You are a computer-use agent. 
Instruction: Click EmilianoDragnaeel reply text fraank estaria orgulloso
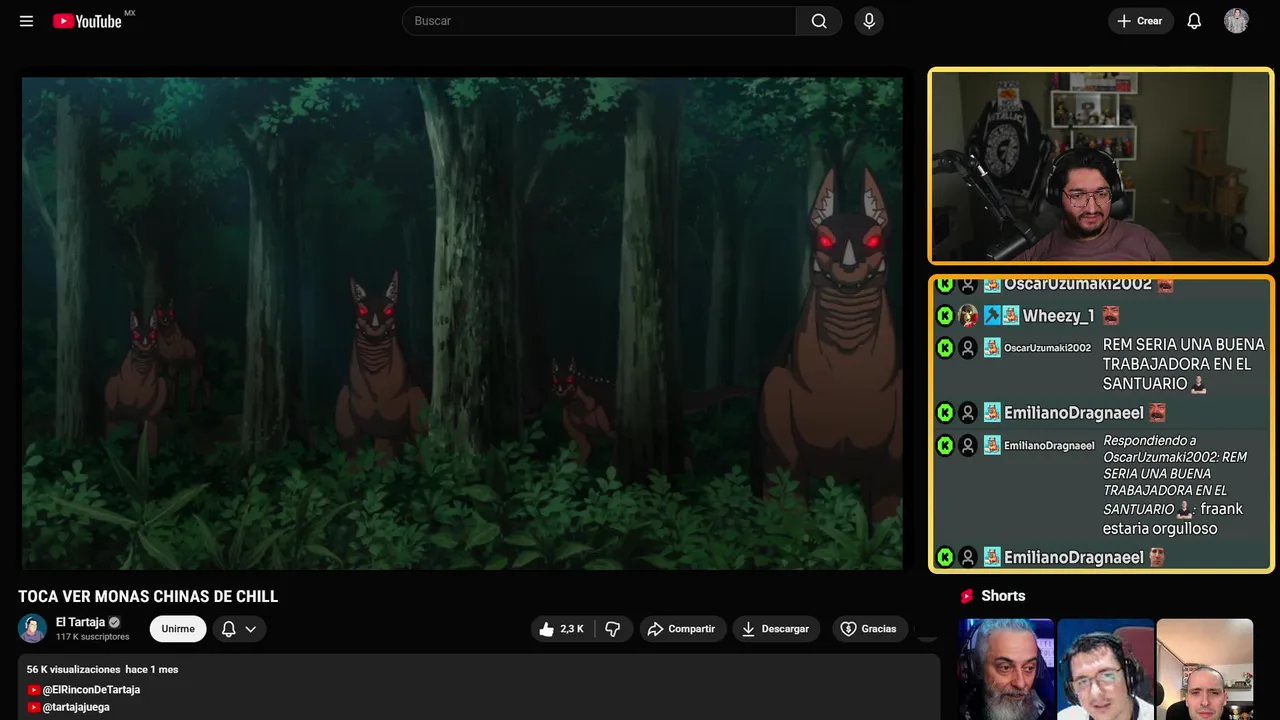[1173, 519]
